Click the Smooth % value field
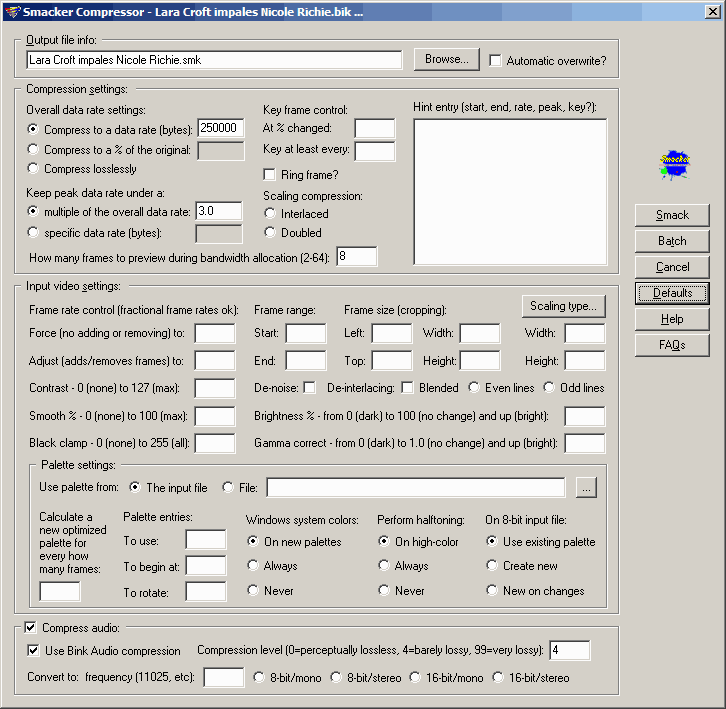 (215, 416)
